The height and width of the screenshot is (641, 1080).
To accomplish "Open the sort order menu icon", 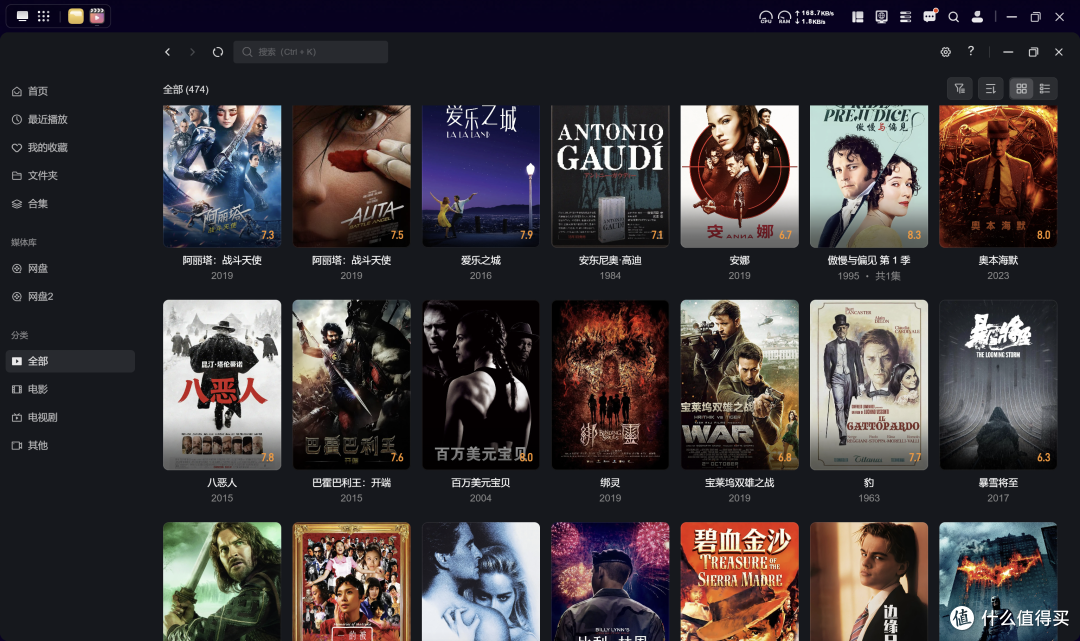I will [990, 89].
